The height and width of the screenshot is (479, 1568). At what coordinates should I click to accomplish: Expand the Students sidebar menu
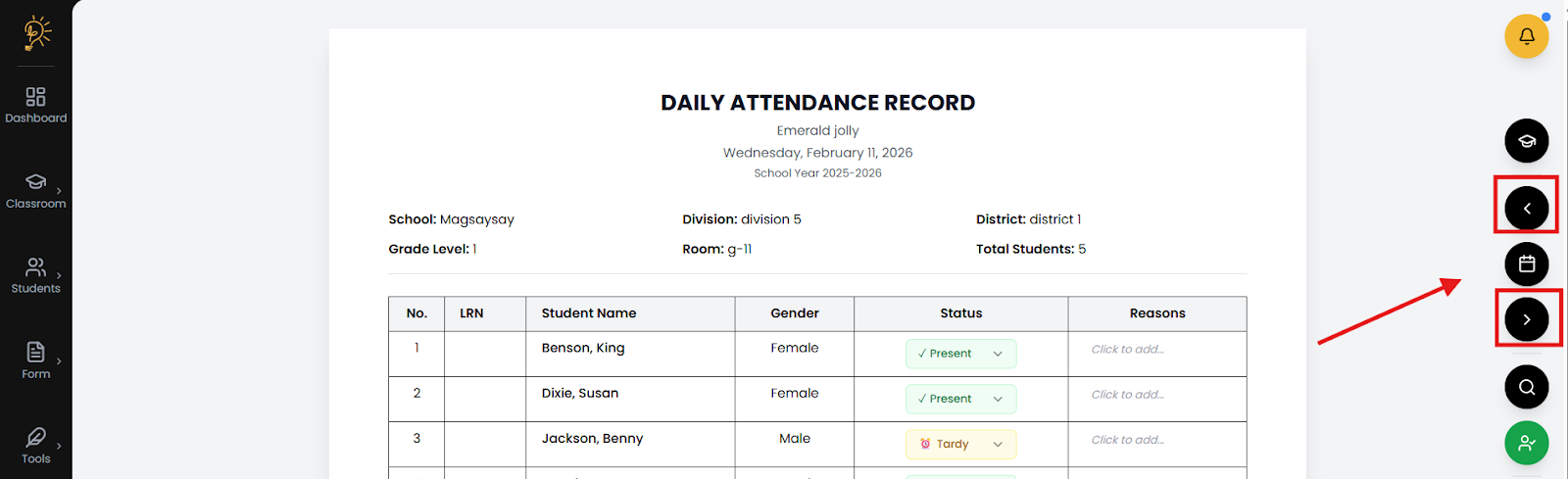pos(36,275)
